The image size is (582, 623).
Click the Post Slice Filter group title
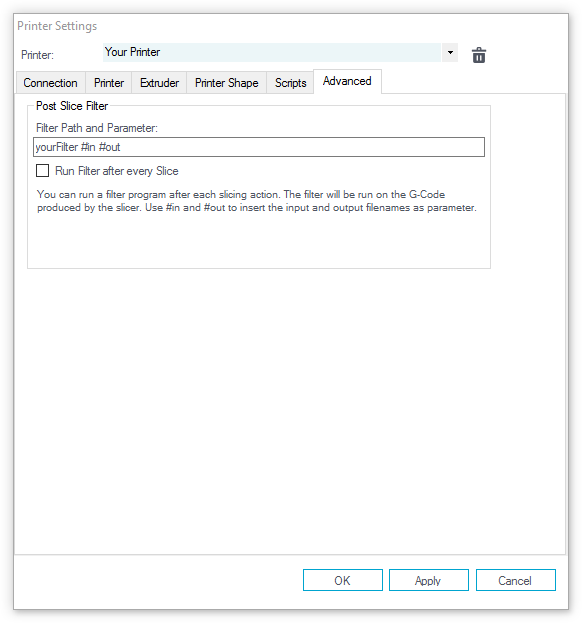click(x=72, y=106)
